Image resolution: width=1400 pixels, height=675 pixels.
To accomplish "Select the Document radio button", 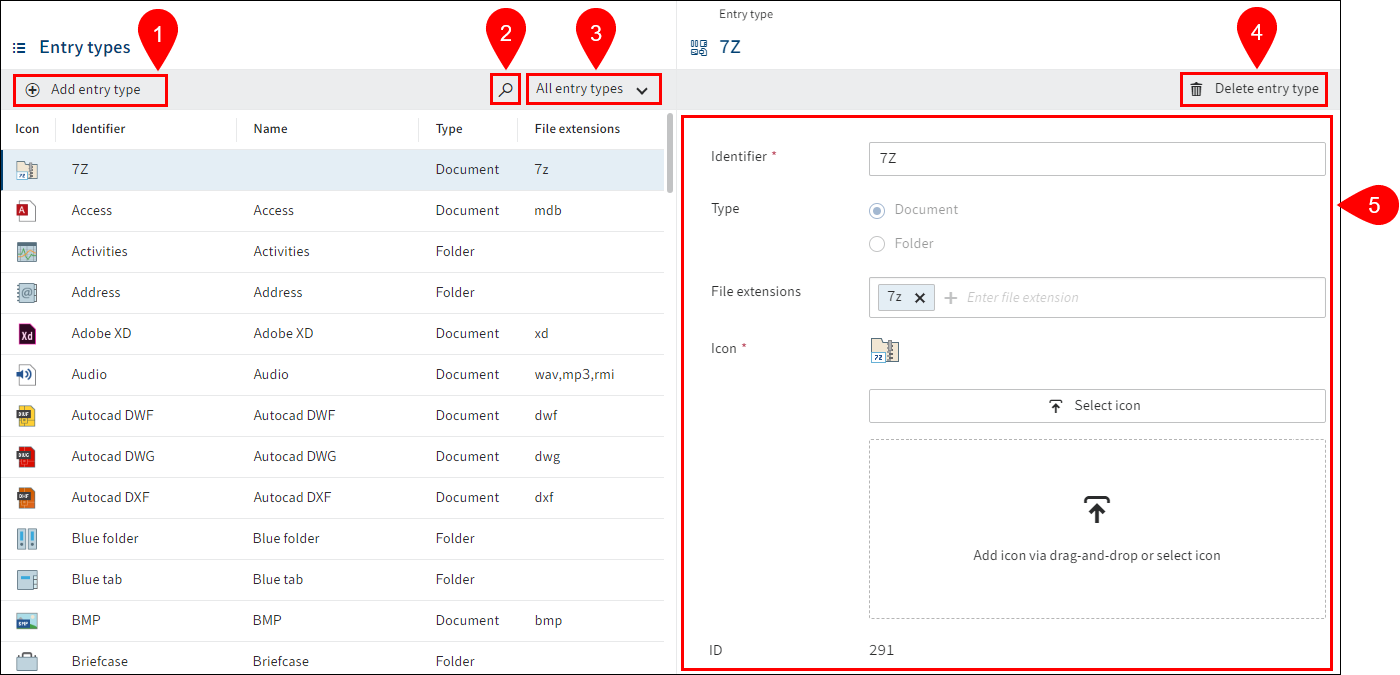I will [877, 210].
